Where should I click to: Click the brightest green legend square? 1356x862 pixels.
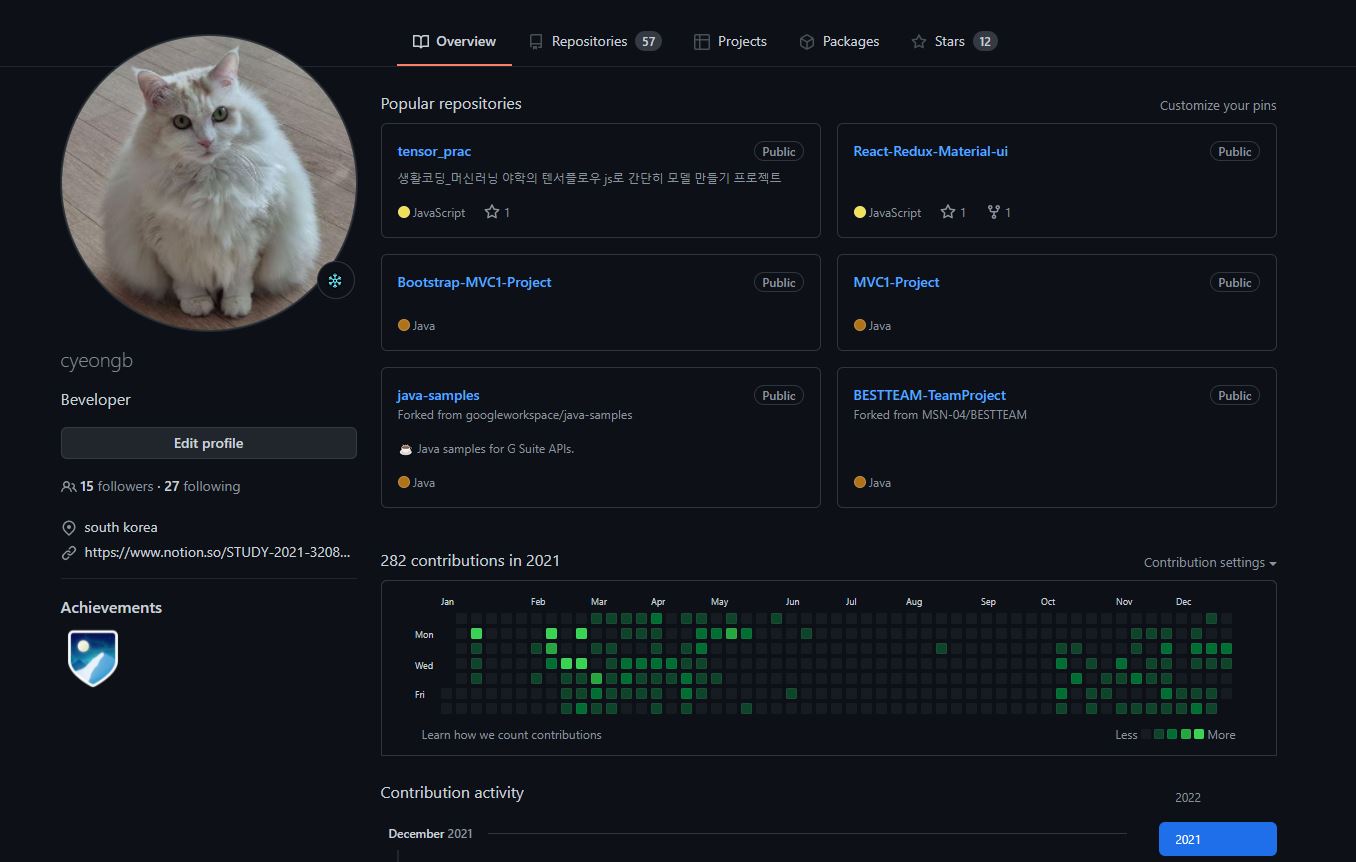click(x=1198, y=734)
